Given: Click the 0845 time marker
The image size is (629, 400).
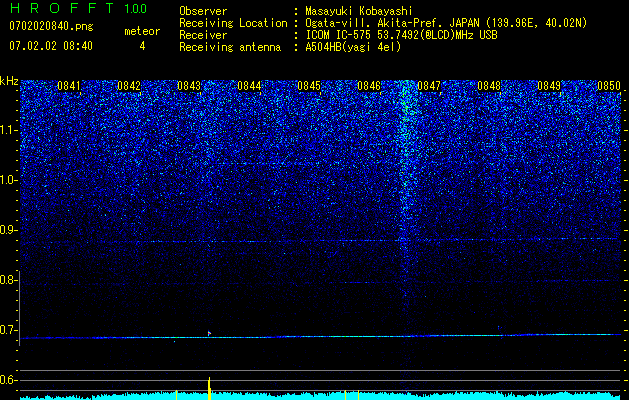Looking at the screenshot, I should [x=309, y=86].
